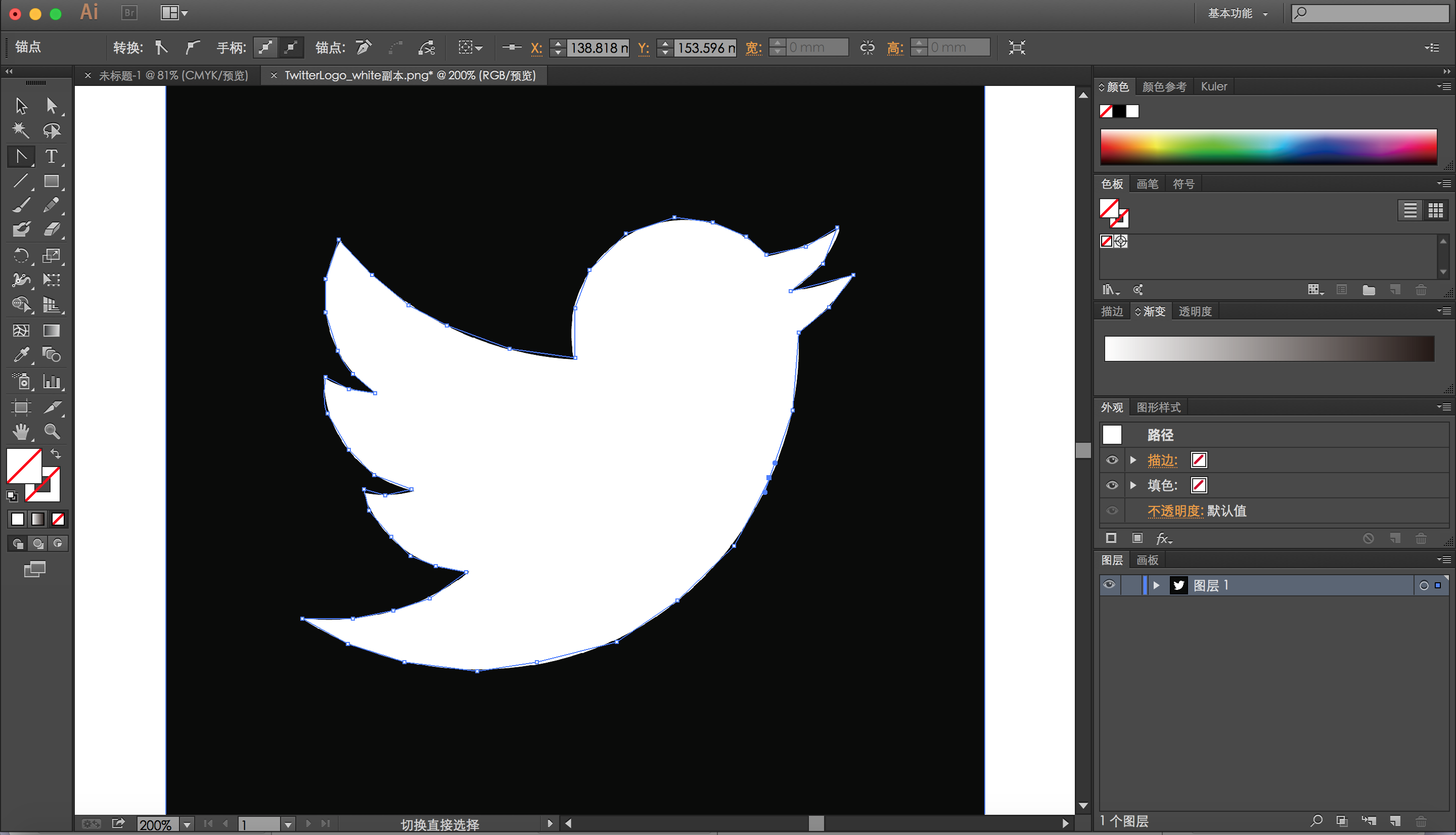The width and height of the screenshot is (1456, 835).
Task: Click the 描边 link in appearance panel
Action: click(1162, 460)
